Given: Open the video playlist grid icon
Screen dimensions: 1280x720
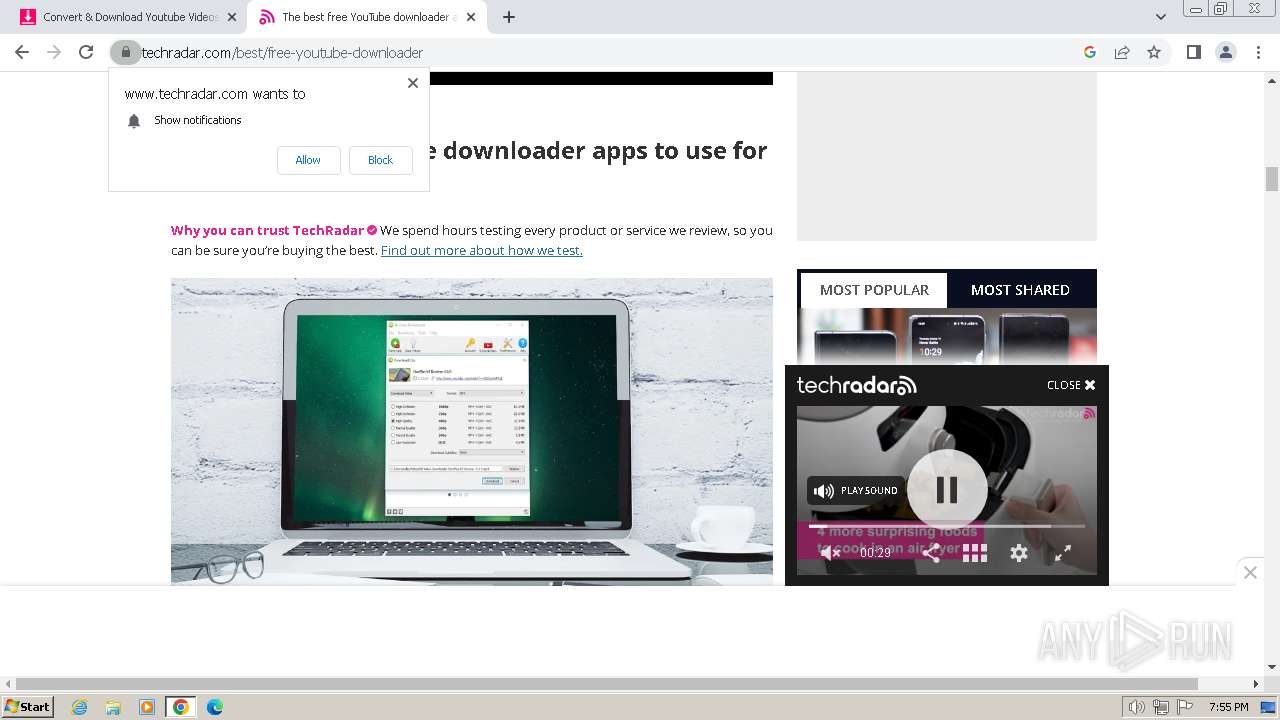Looking at the screenshot, I should pyautogui.click(x=975, y=553).
